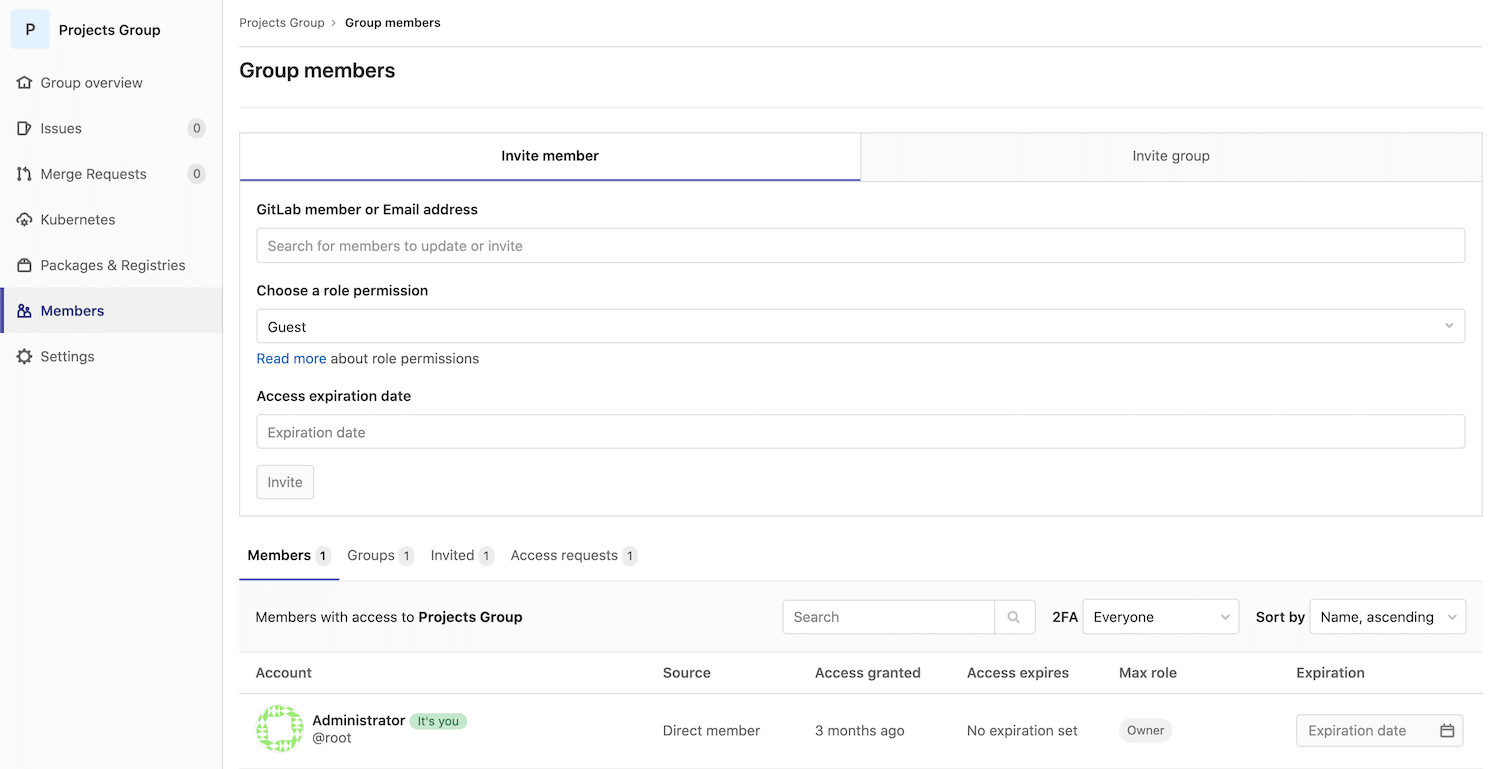Select the Access requests tab
This screenshot has height=769, width=1497.
[x=574, y=556]
